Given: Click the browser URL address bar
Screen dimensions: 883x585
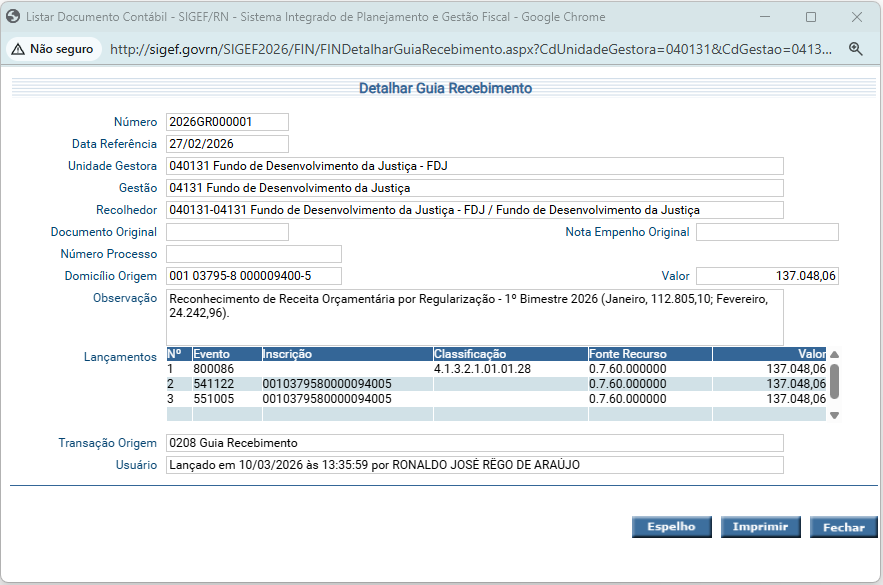Looking at the screenshot, I should pos(470,49).
